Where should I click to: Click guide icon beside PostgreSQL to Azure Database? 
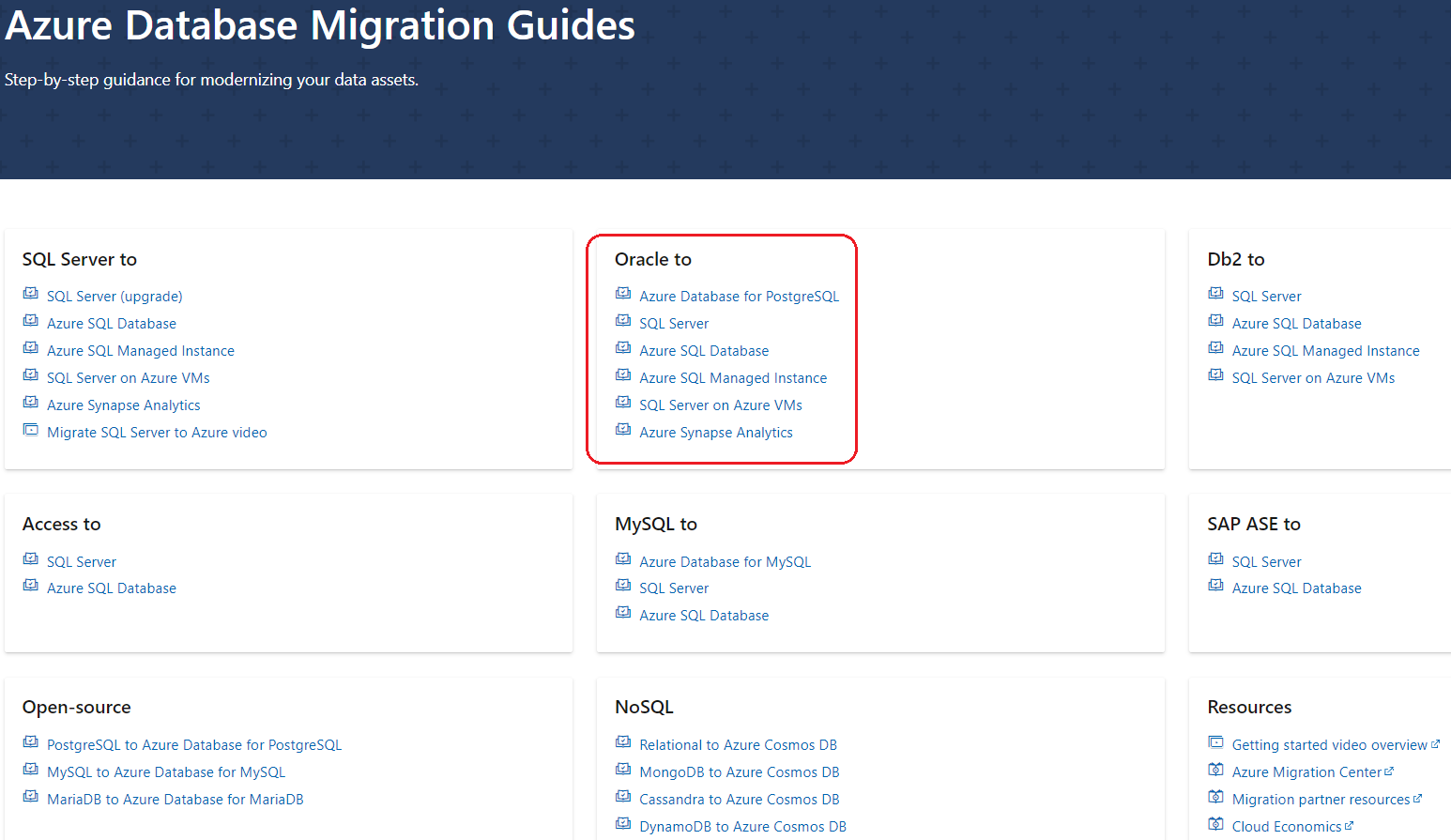[31, 742]
